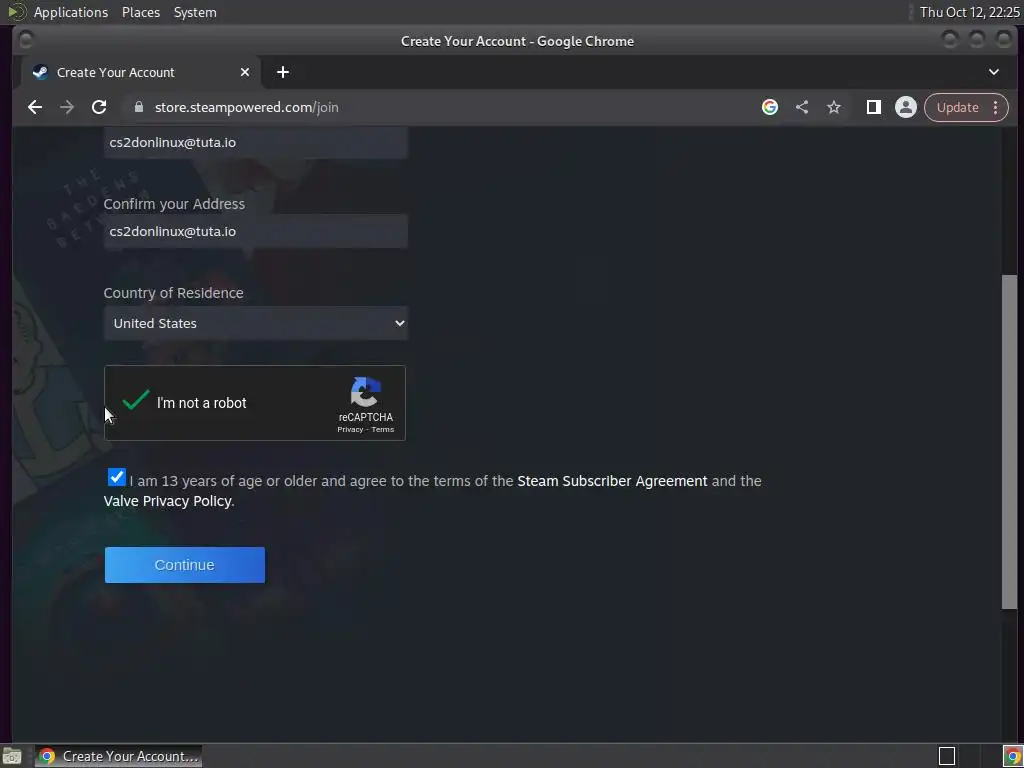Open the Steam Subscriber Agreement link
Viewport: 1024px width, 768px height.
click(612, 481)
